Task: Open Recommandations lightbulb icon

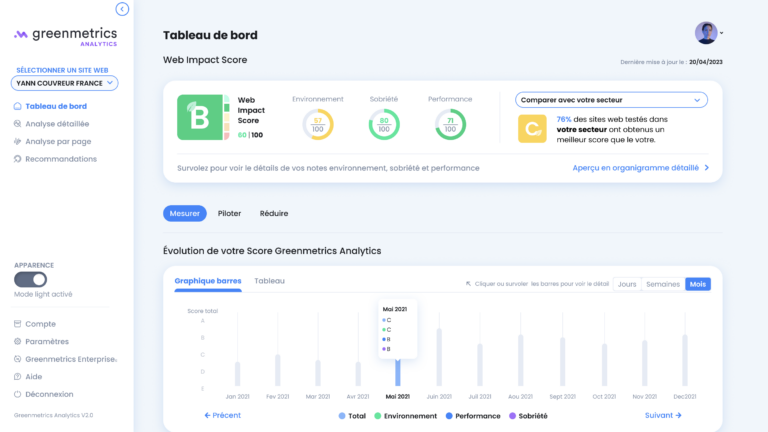Action: (x=18, y=159)
